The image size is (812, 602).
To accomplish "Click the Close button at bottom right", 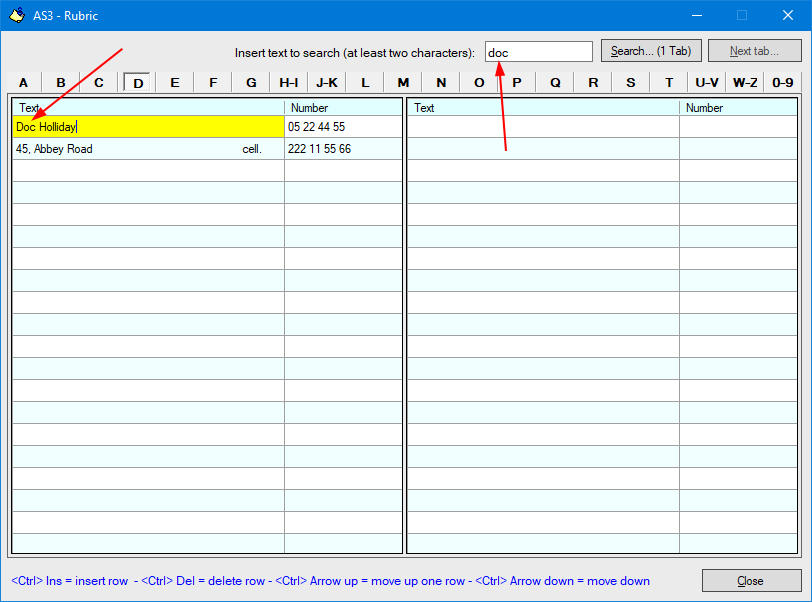I will tap(750, 581).
